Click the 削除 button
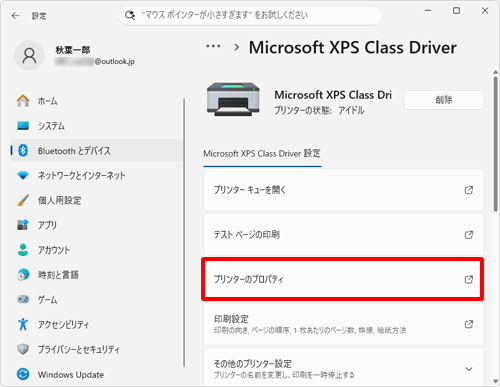The height and width of the screenshot is (387, 500). point(444,100)
